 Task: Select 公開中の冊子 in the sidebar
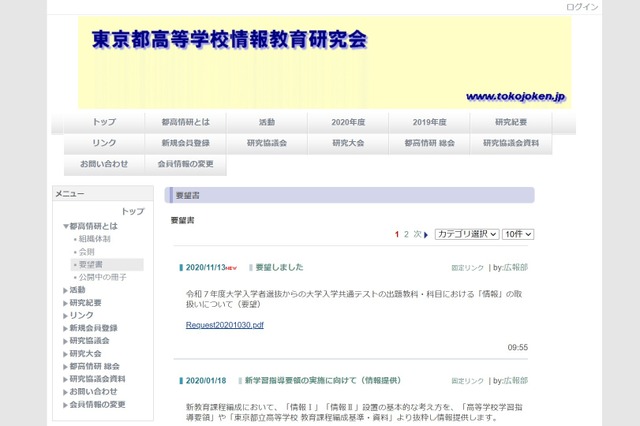click(x=102, y=277)
